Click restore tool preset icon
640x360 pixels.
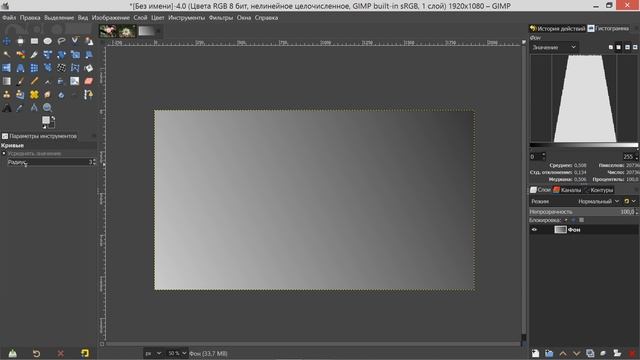(x=36, y=353)
